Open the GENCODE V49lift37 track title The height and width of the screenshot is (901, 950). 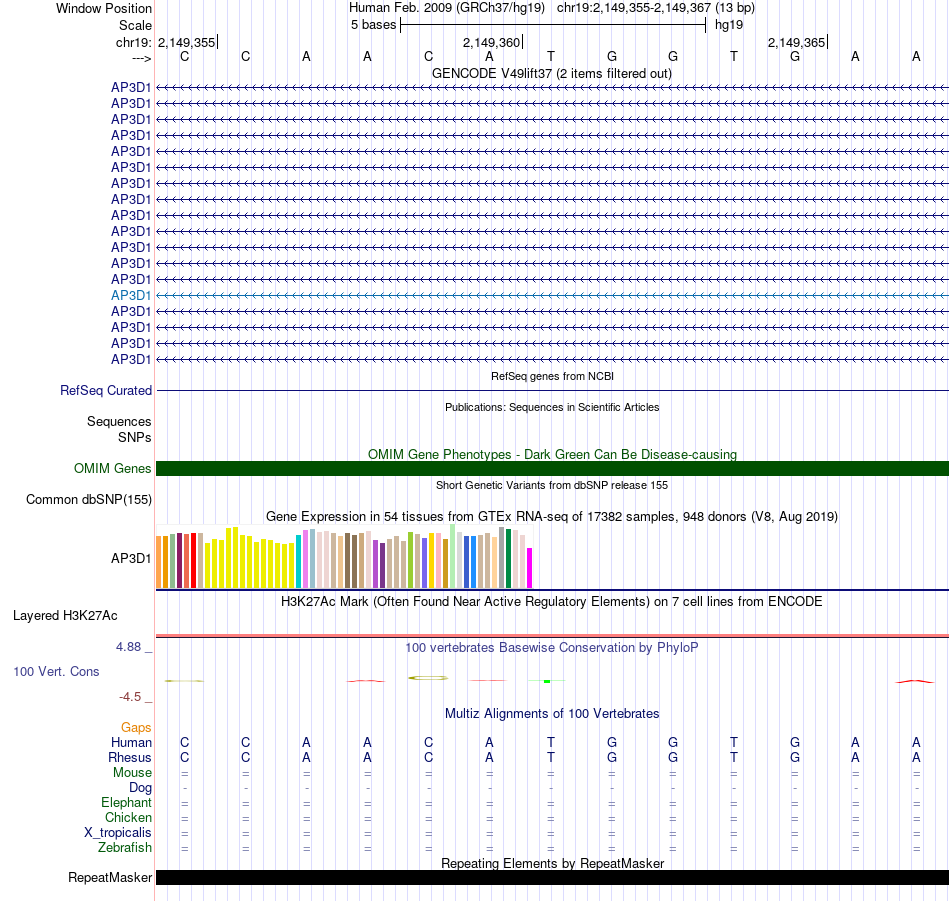tap(551, 73)
